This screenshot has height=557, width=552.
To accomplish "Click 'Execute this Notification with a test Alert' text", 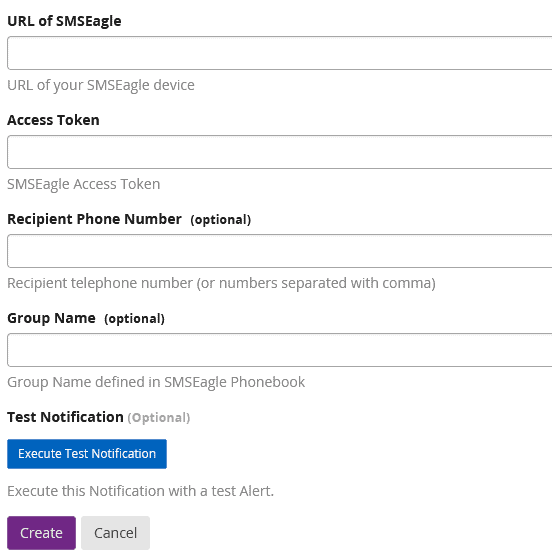I will [141, 491].
